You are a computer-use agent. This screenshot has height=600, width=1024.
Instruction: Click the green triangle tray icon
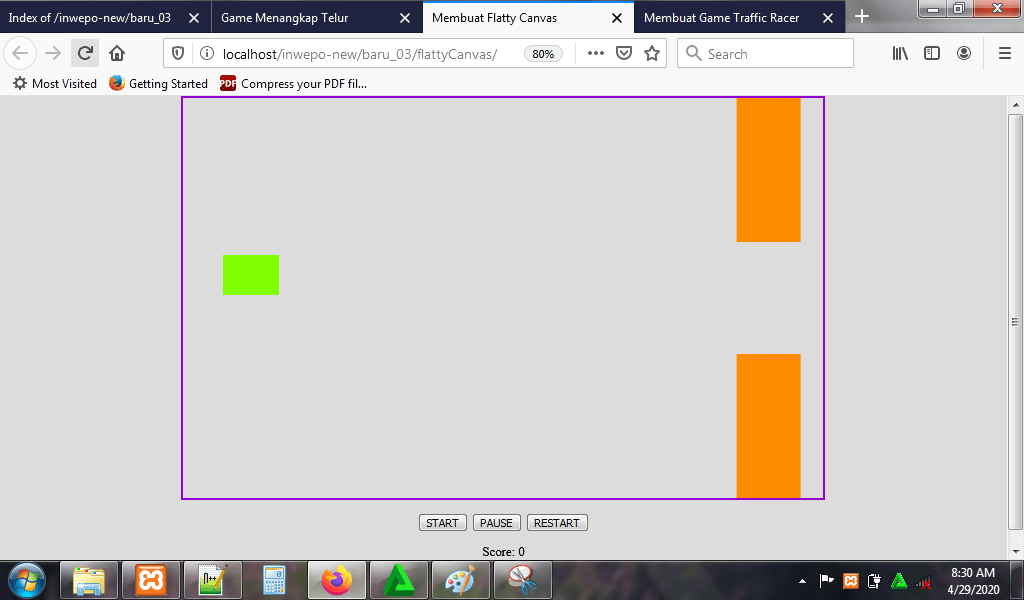[x=899, y=580]
